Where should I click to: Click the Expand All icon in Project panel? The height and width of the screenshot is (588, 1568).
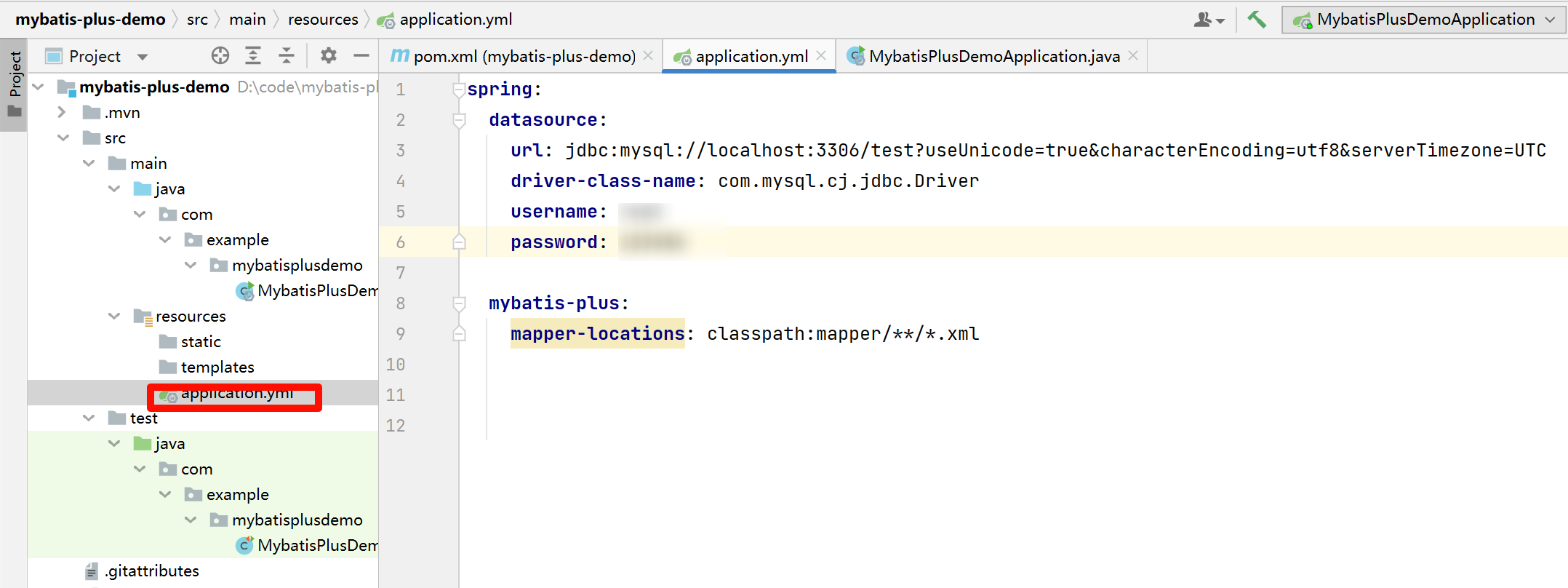[253, 55]
